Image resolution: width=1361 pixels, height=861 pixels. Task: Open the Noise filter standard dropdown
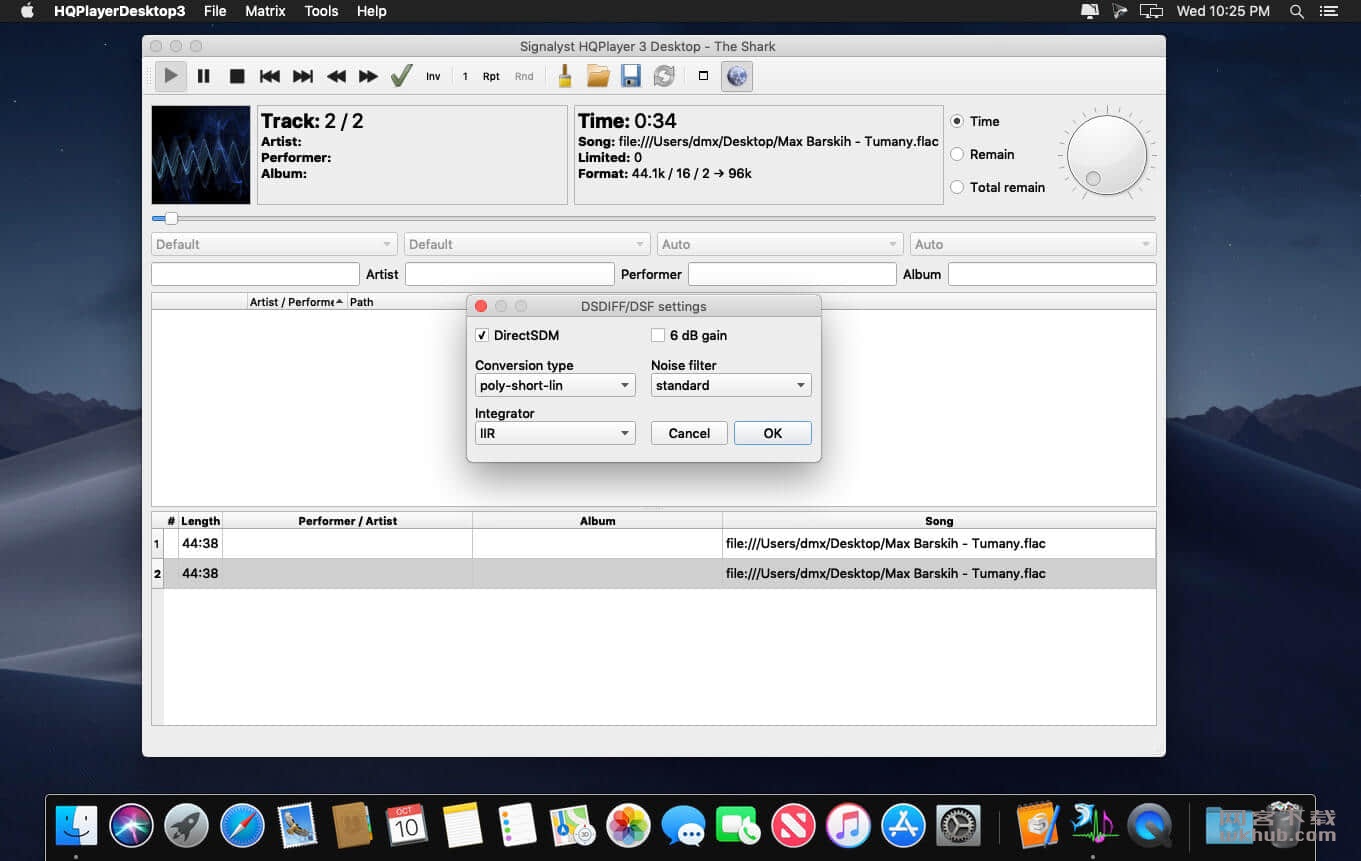coord(731,385)
